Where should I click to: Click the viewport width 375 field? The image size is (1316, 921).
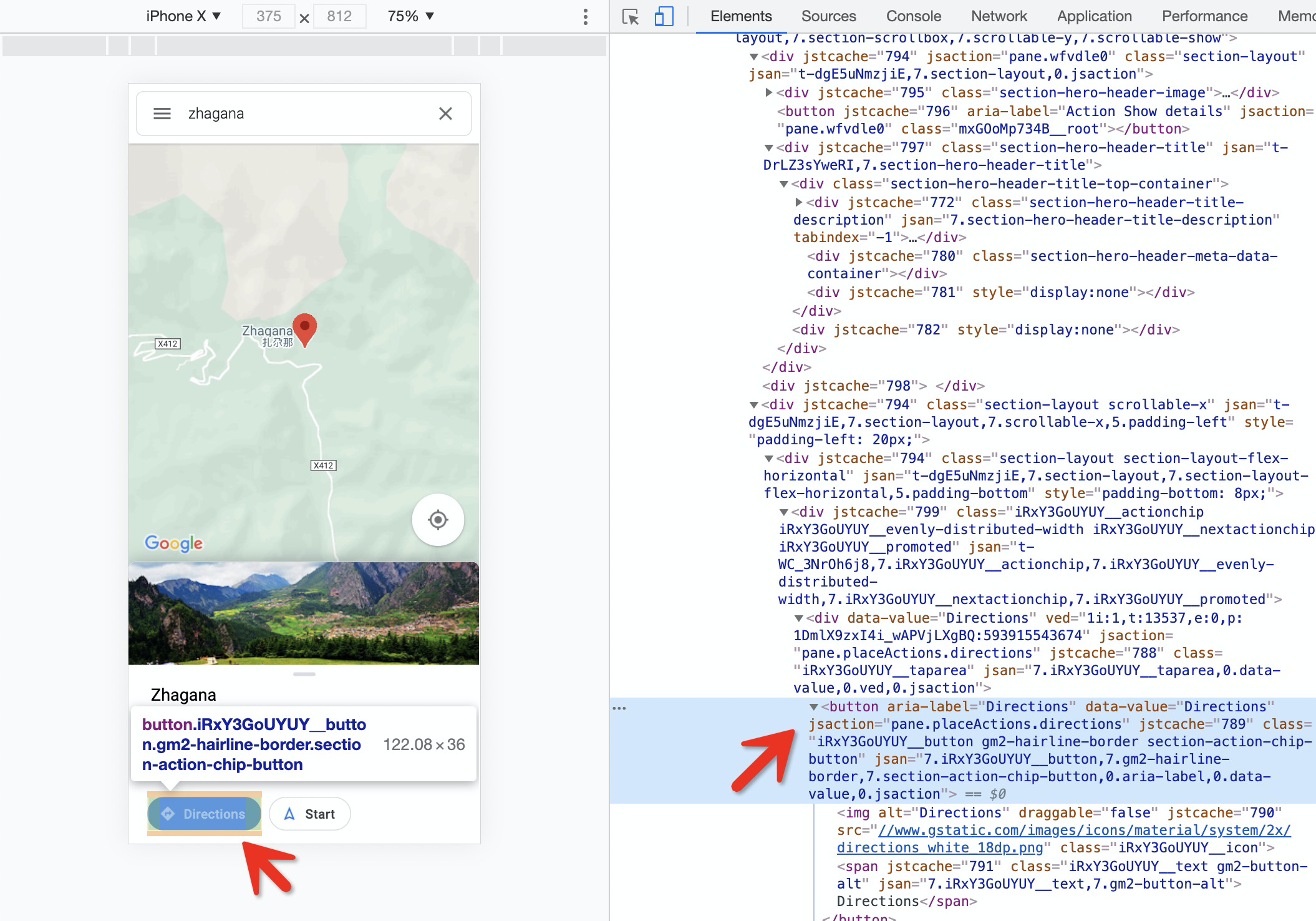[x=268, y=16]
